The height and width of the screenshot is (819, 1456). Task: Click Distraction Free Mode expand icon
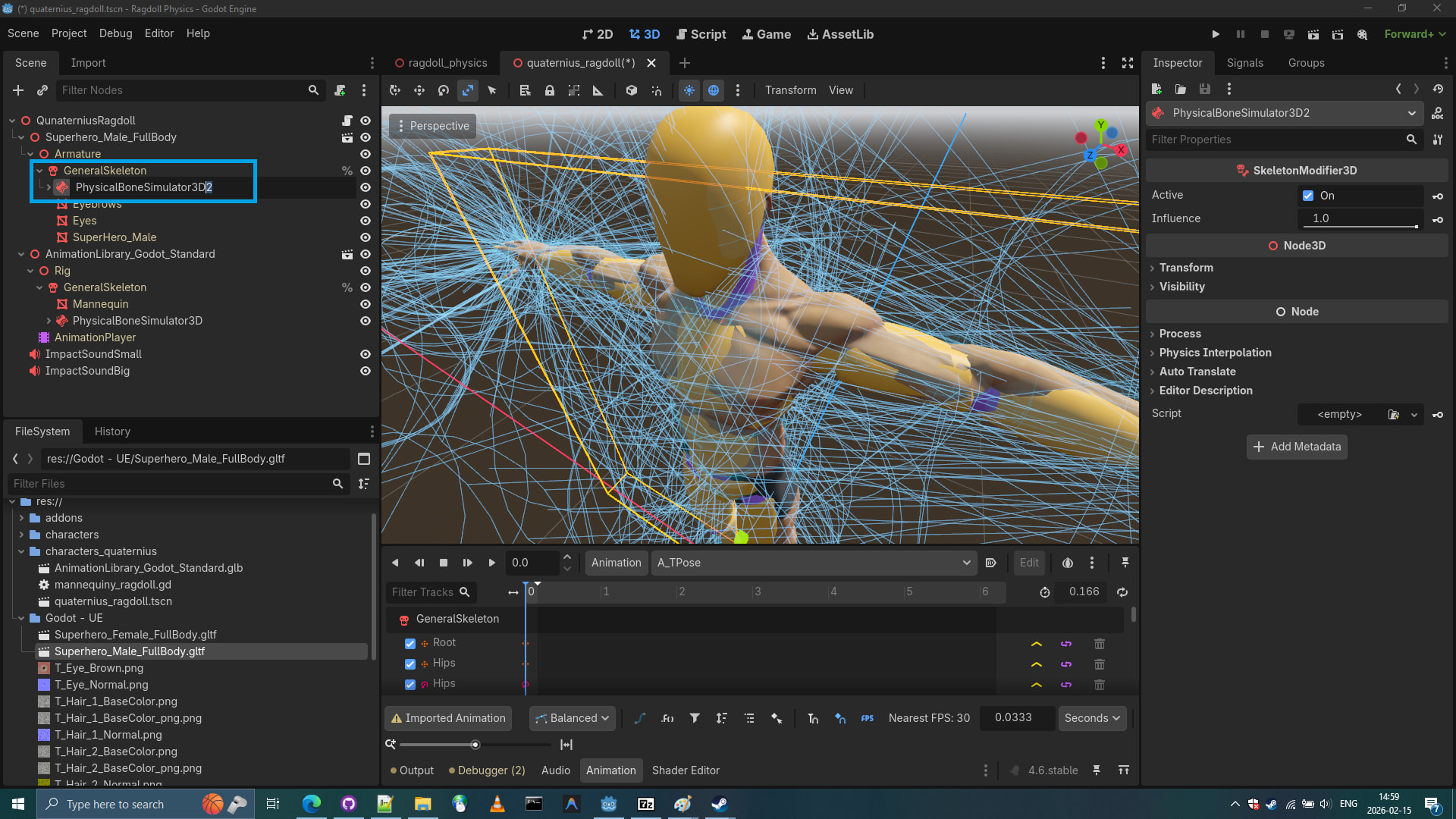pyautogui.click(x=1128, y=63)
